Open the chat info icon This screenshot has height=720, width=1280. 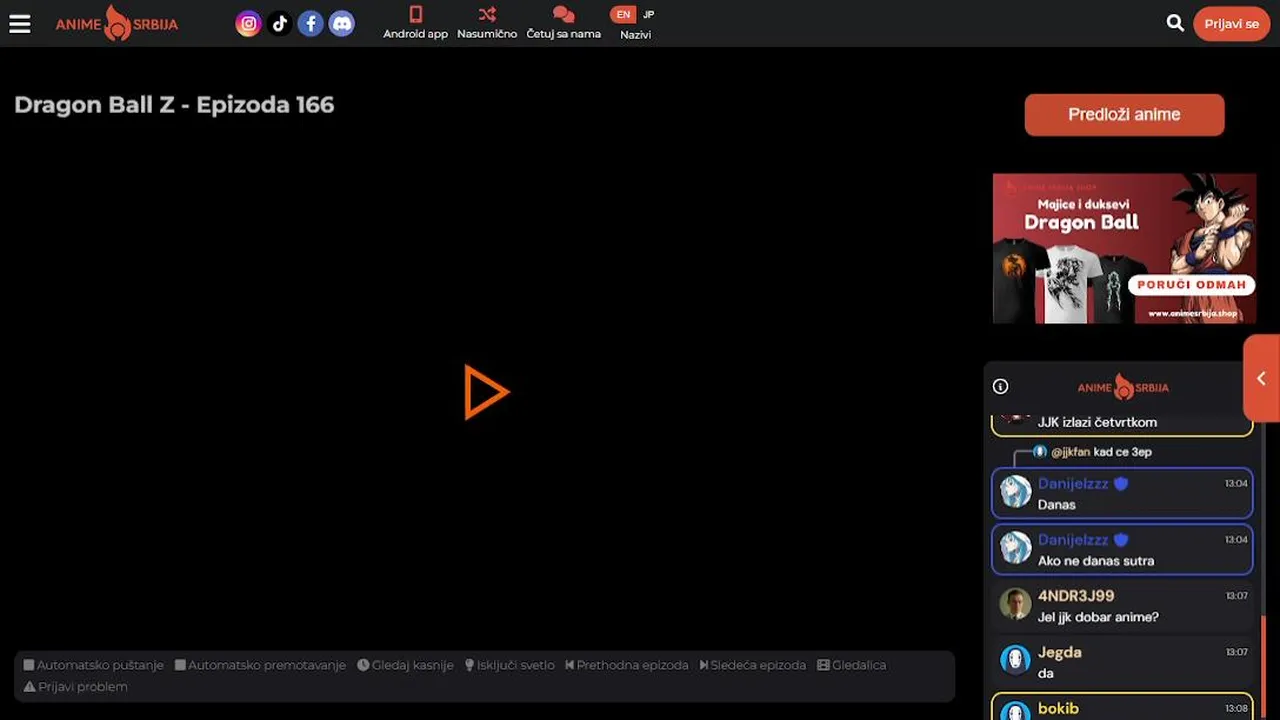click(x=1000, y=387)
